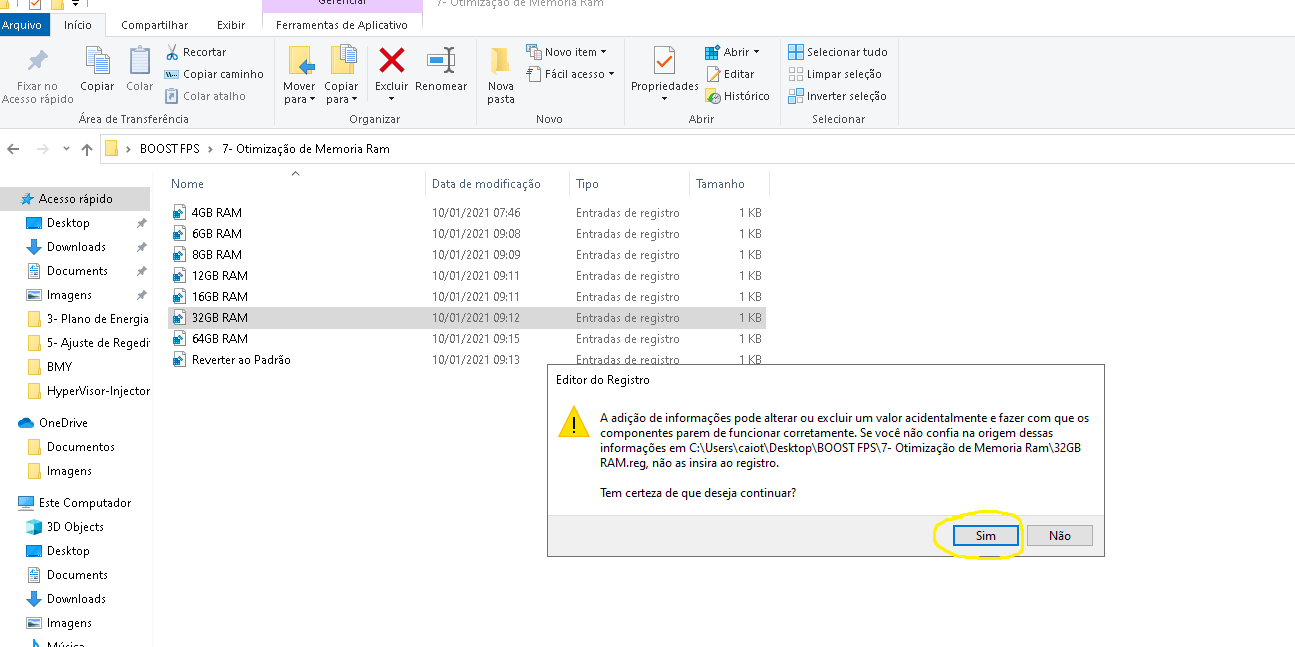The image size is (1295, 647).
Task: Select the 16GB RAM file row
Action: coord(467,297)
